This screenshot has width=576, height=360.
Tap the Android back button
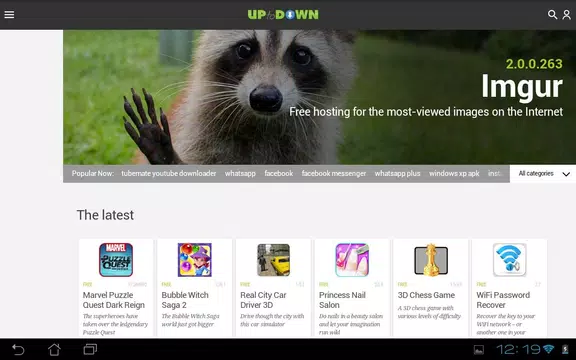[x=18, y=349]
